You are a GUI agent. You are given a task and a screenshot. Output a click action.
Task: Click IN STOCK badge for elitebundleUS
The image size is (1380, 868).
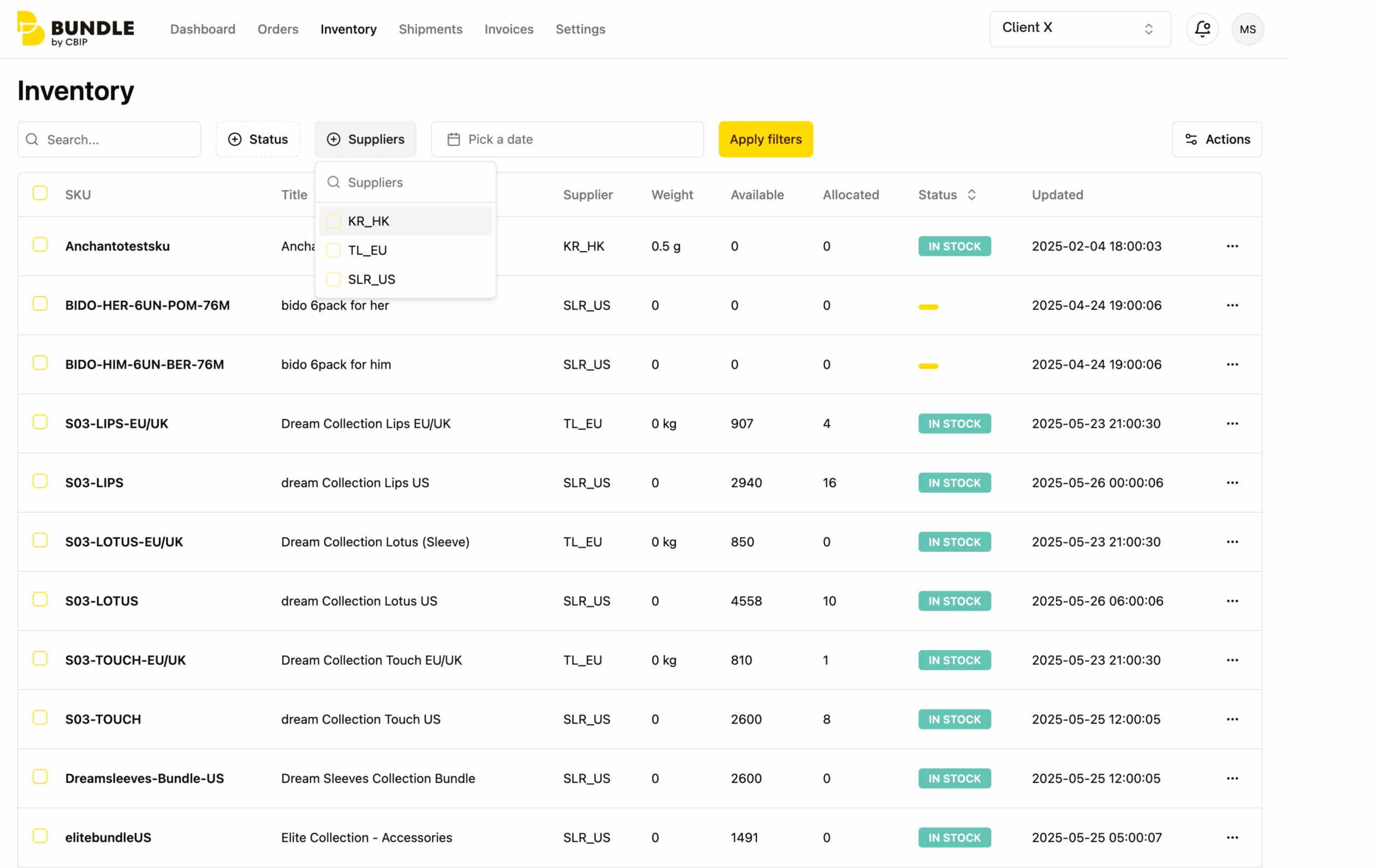954,837
